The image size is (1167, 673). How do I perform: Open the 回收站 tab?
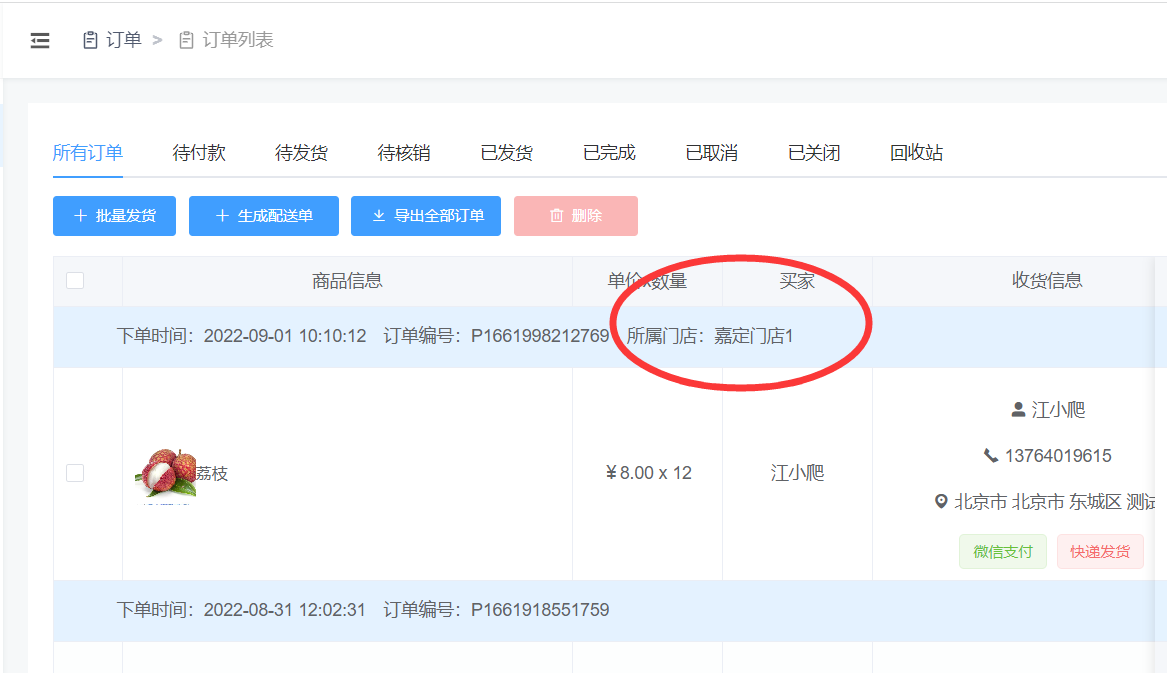(916, 153)
